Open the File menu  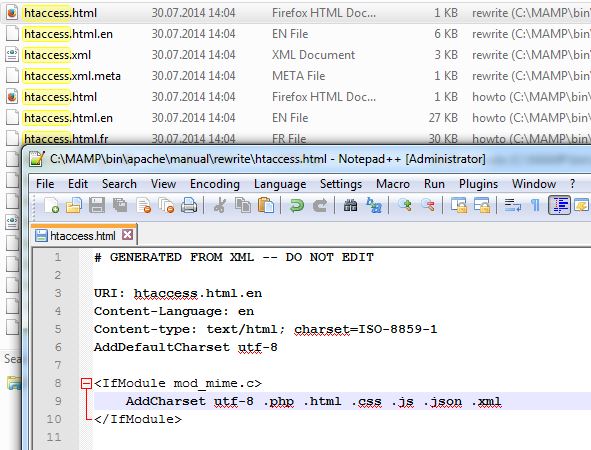coord(45,184)
